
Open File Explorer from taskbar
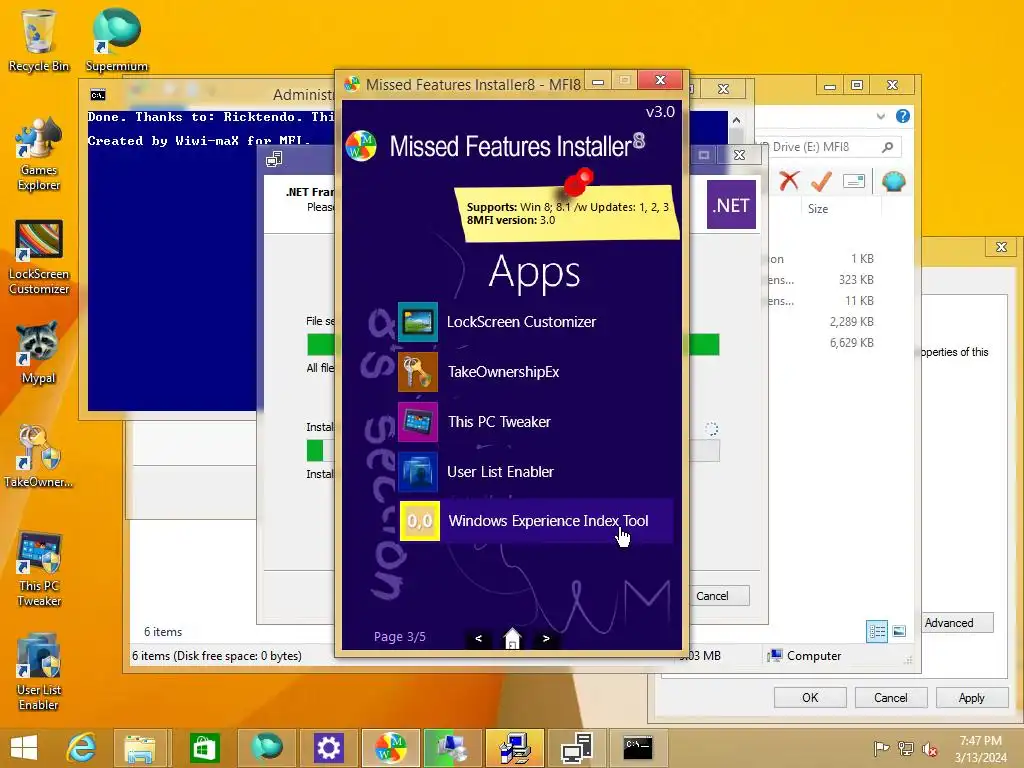click(x=140, y=748)
